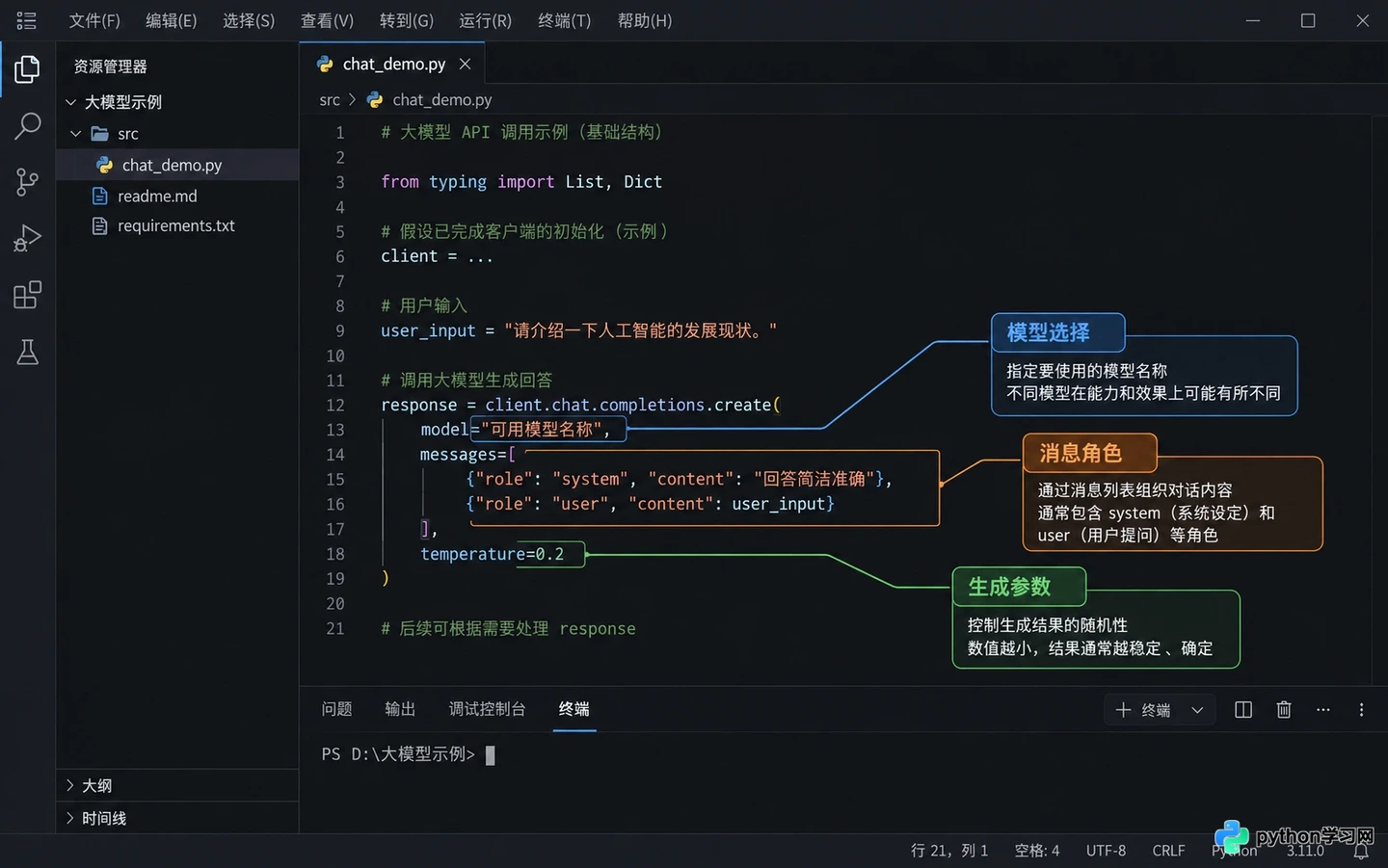Open terminal panel more actions ellipsis
Image resolution: width=1388 pixels, height=868 pixels.
tap(1323, 710)
